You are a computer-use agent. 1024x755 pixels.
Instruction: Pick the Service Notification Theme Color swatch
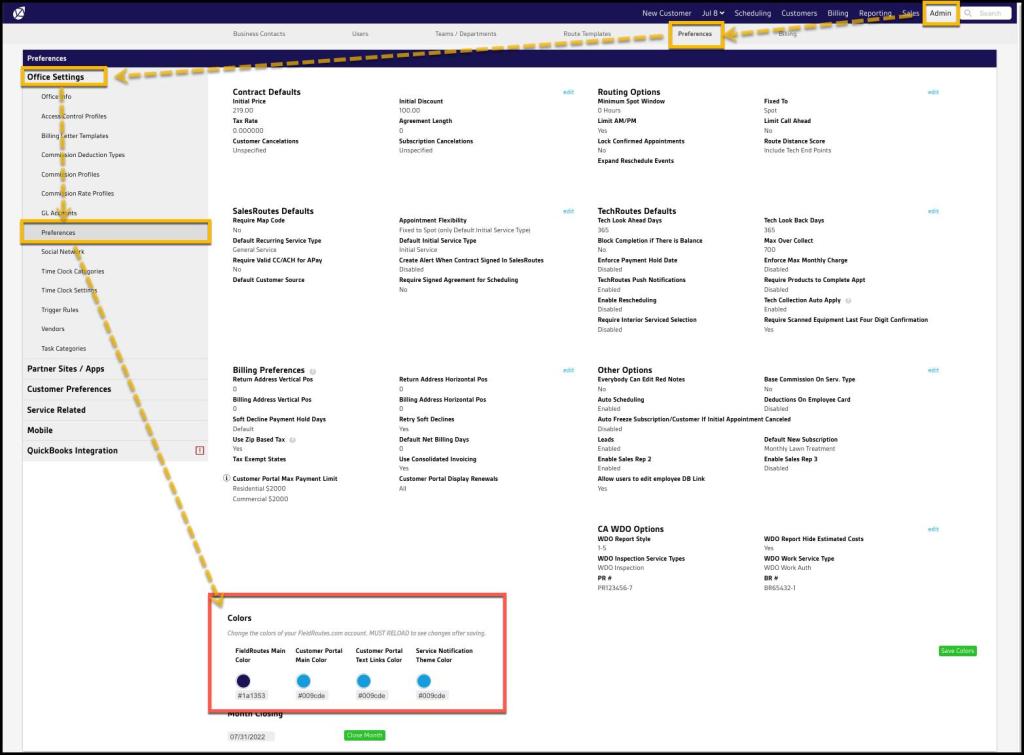point(423,680)
